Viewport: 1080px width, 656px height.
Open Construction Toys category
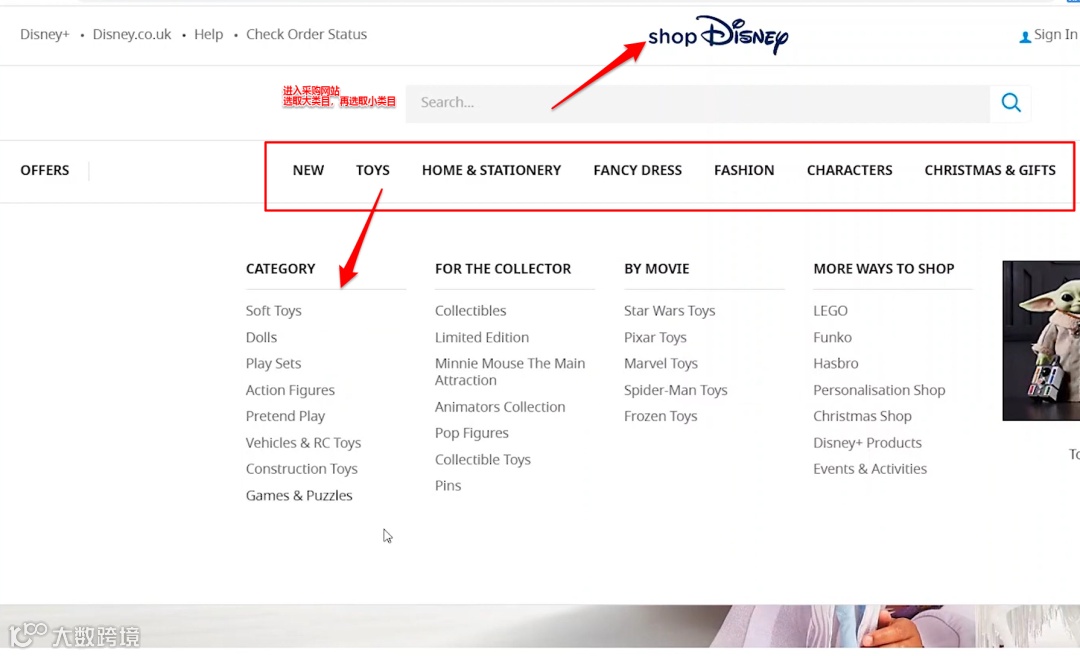tap(302, 469)
